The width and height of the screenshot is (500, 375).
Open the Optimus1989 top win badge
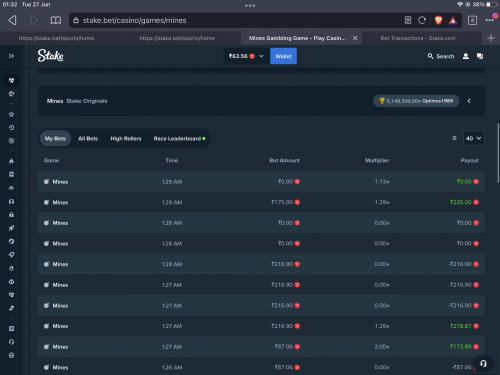(x=416, y=101)
